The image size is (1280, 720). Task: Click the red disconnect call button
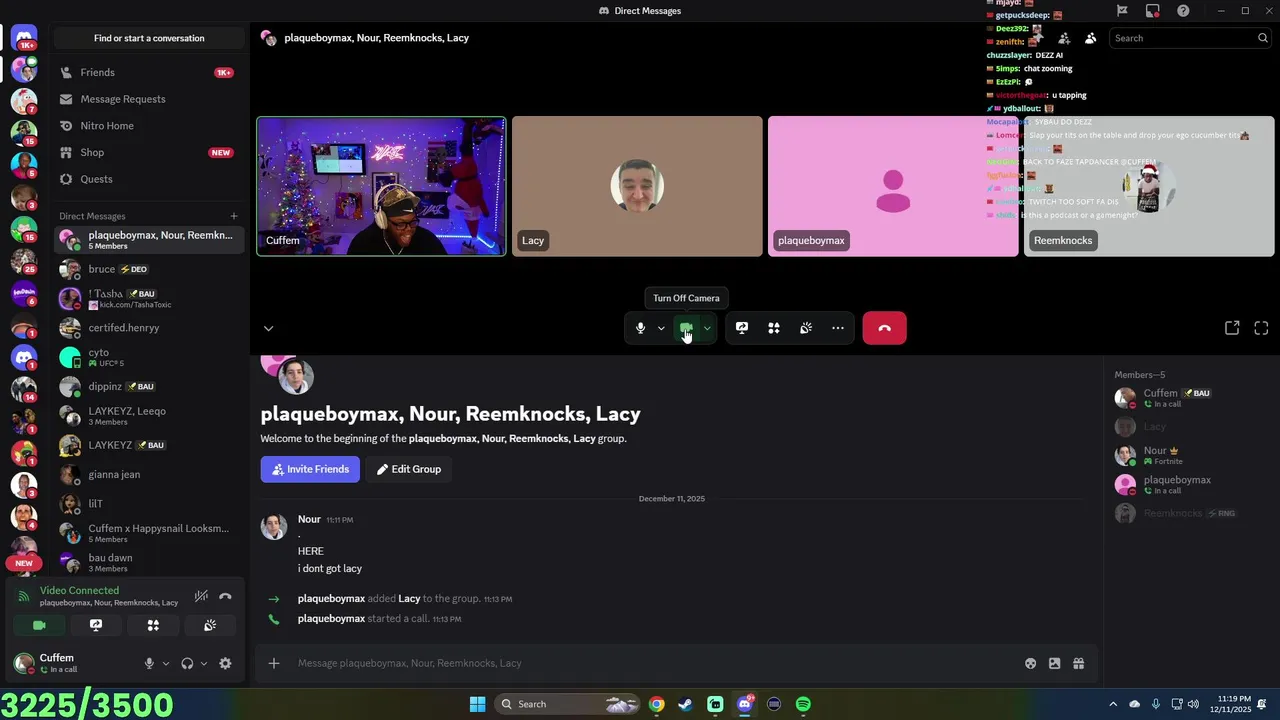[x=884, y=328]
